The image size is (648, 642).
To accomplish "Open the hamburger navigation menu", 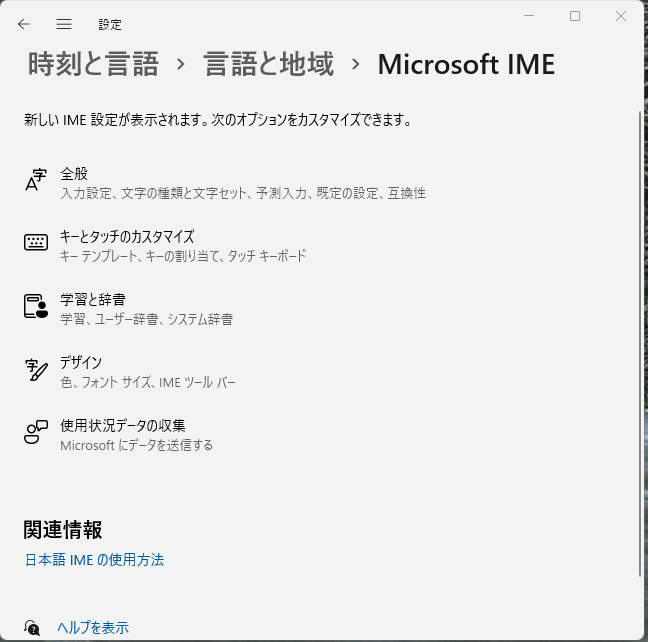I will pyautogui.click(x=64, y=24).
